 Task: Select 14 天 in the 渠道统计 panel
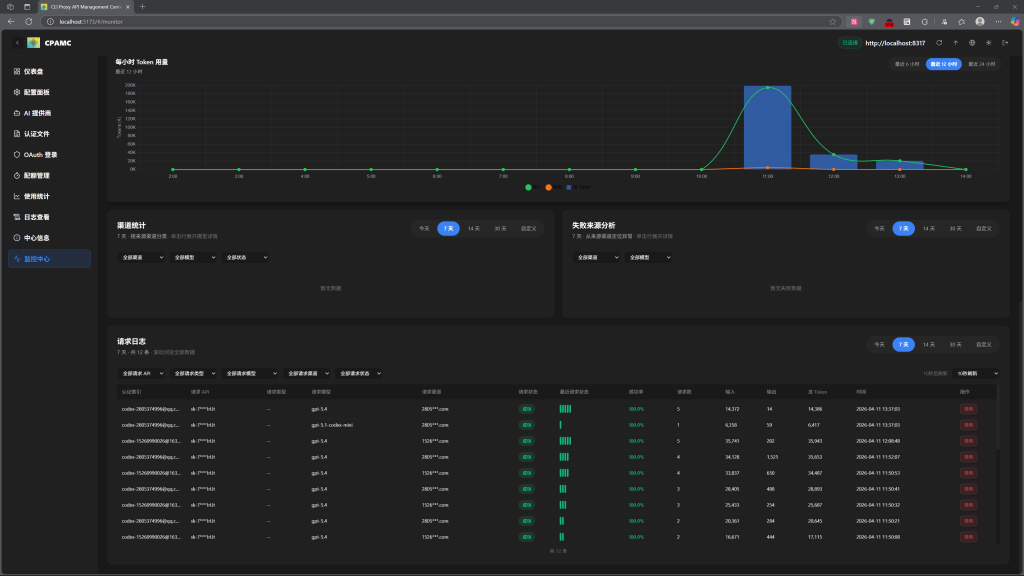tap(473, 229)
